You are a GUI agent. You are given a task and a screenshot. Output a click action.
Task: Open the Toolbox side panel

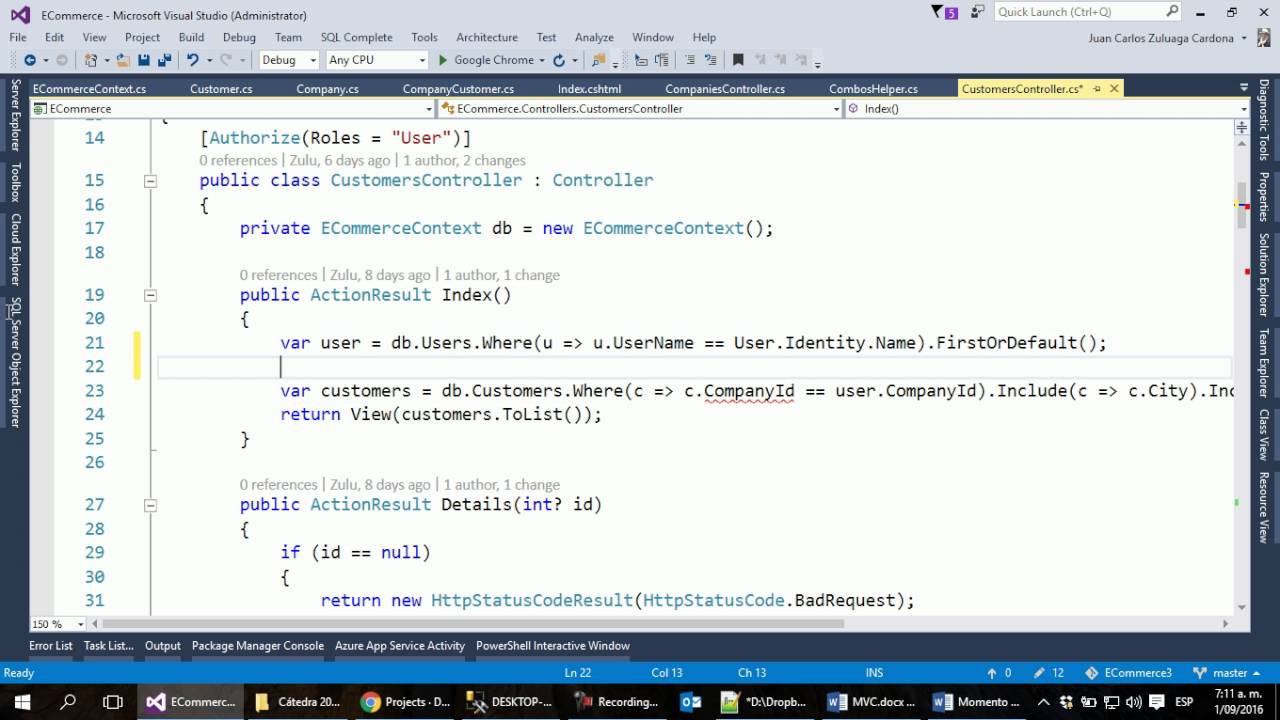click(x=15, y=182)
